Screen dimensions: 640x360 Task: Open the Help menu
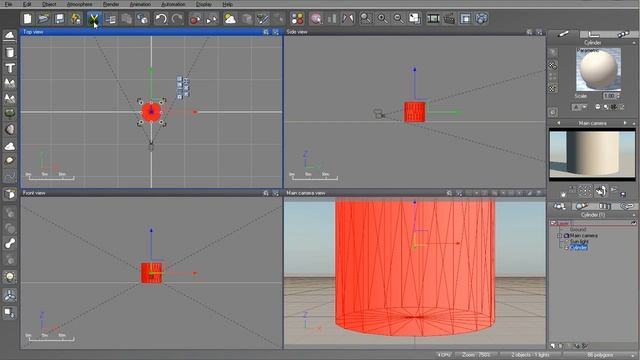[227, 4]
